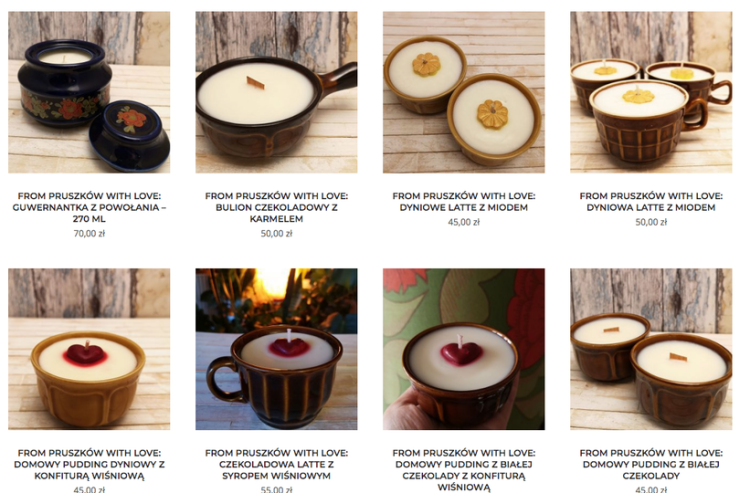Click the 50,00 zł price under Dyniowa Latte
The image size is (750, 493).
[x=651, y=222]
